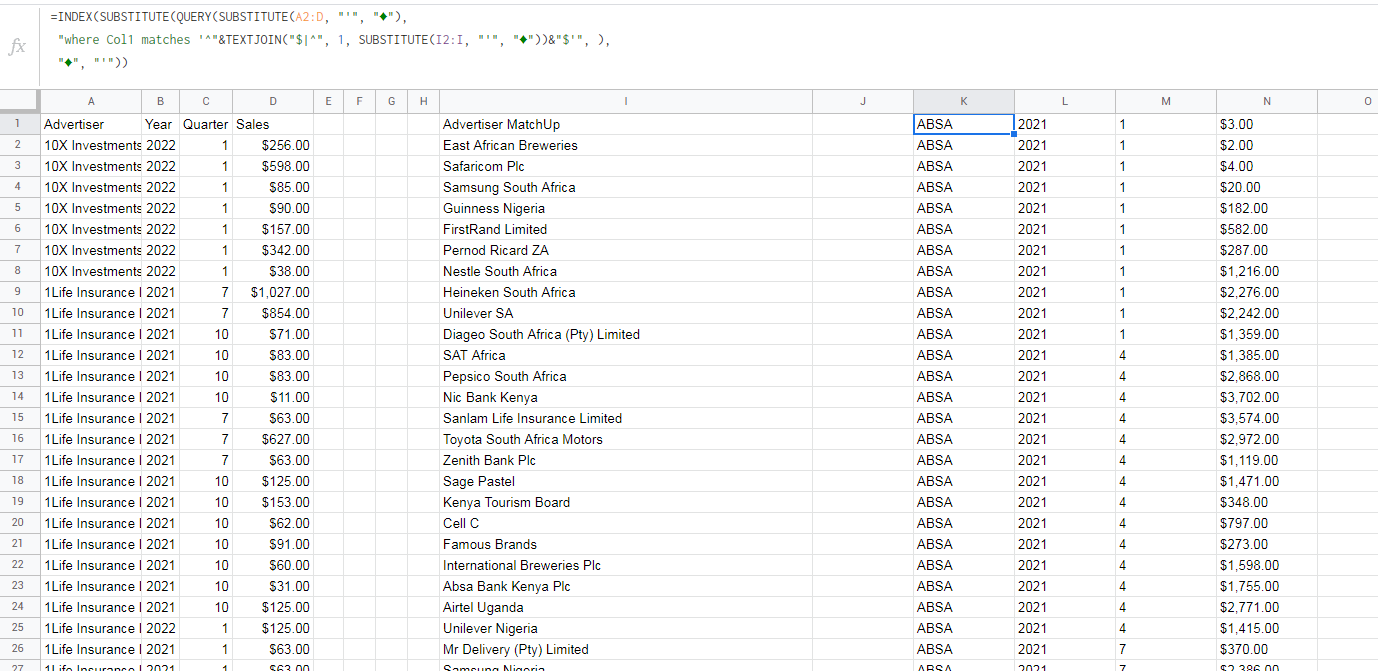Select row 1 header
This screenshot has height=671, width=1378.
pyautogui.click(x=19, y=124)
